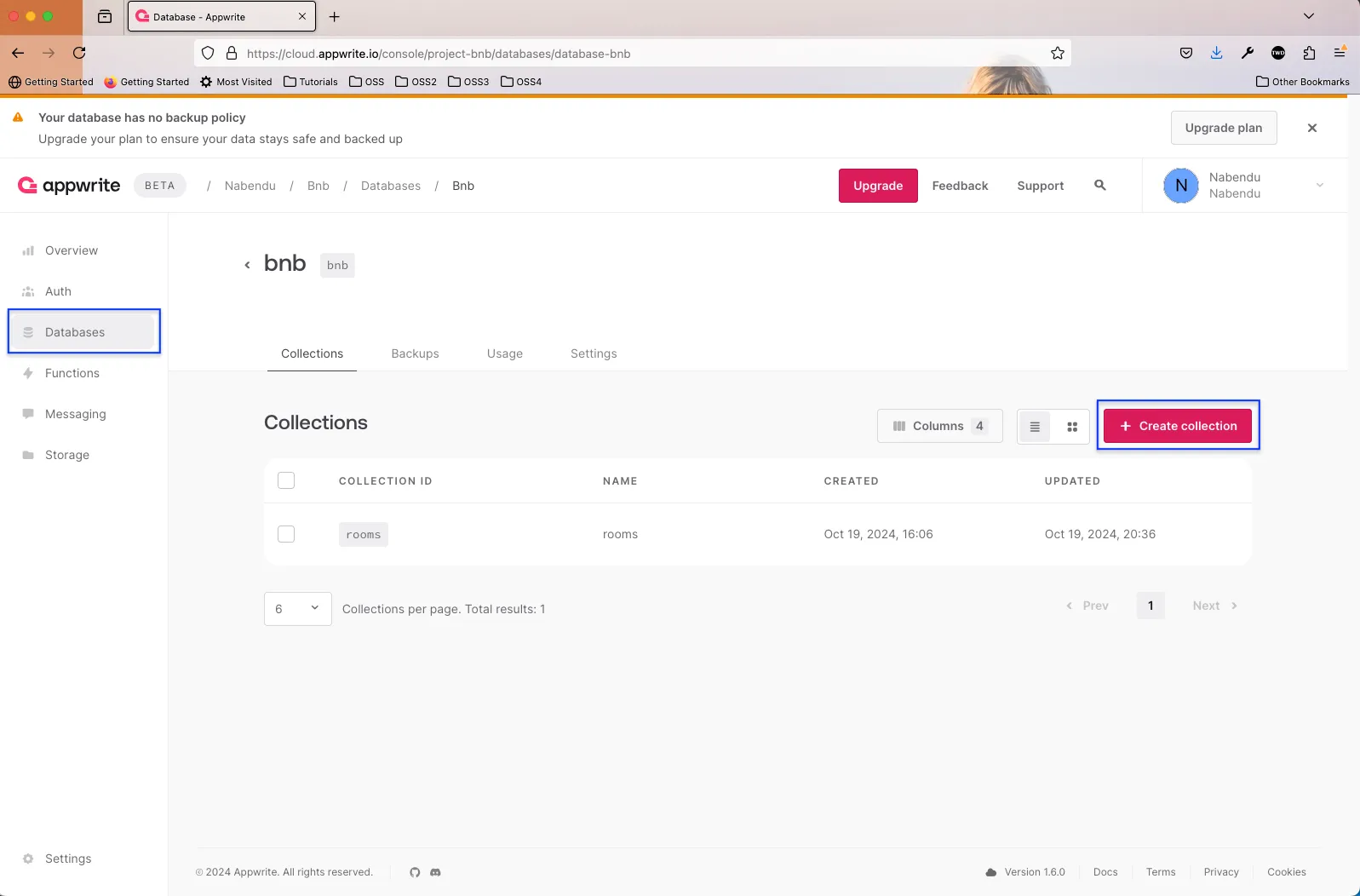Open Auth in the sidebar
The image size is (1360, 896).
pyautogui.click(x=83, y=291)
